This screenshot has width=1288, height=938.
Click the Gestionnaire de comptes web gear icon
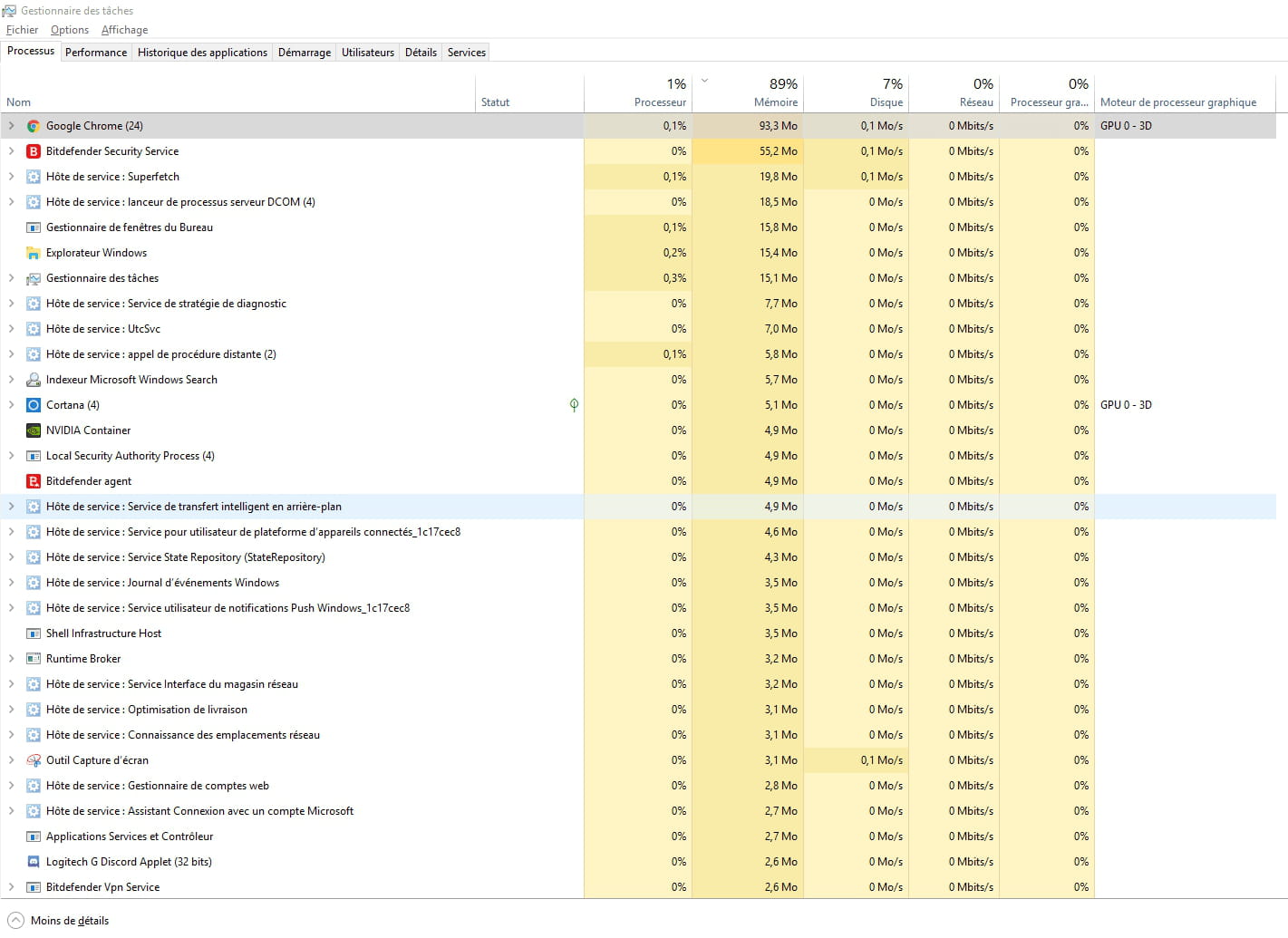pyautogui.click(x=34, y=786)
